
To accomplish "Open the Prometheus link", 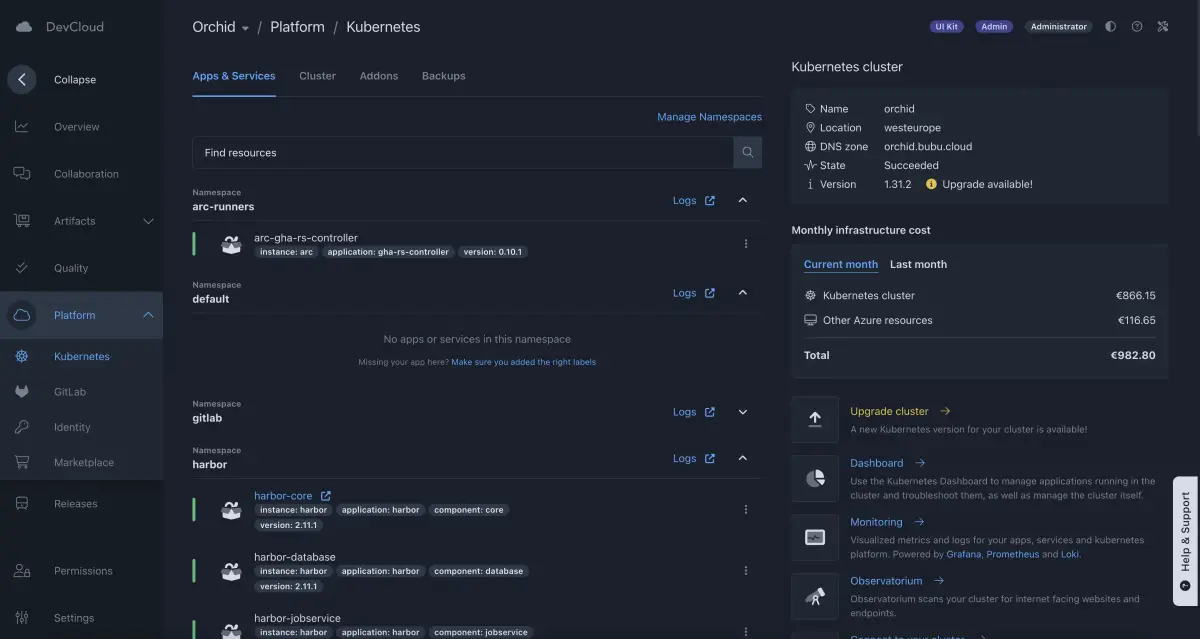I will tap(1012, 554).
